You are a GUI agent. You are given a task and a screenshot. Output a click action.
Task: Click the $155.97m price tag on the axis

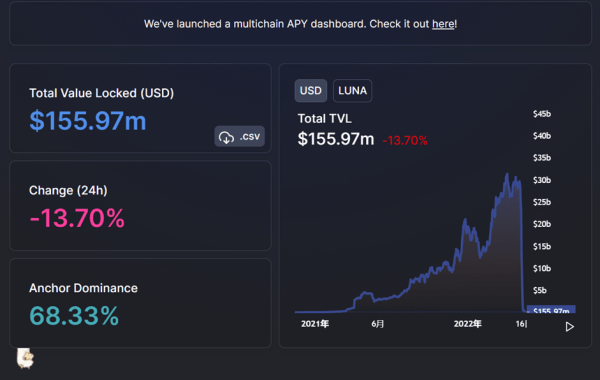point(551,310)
